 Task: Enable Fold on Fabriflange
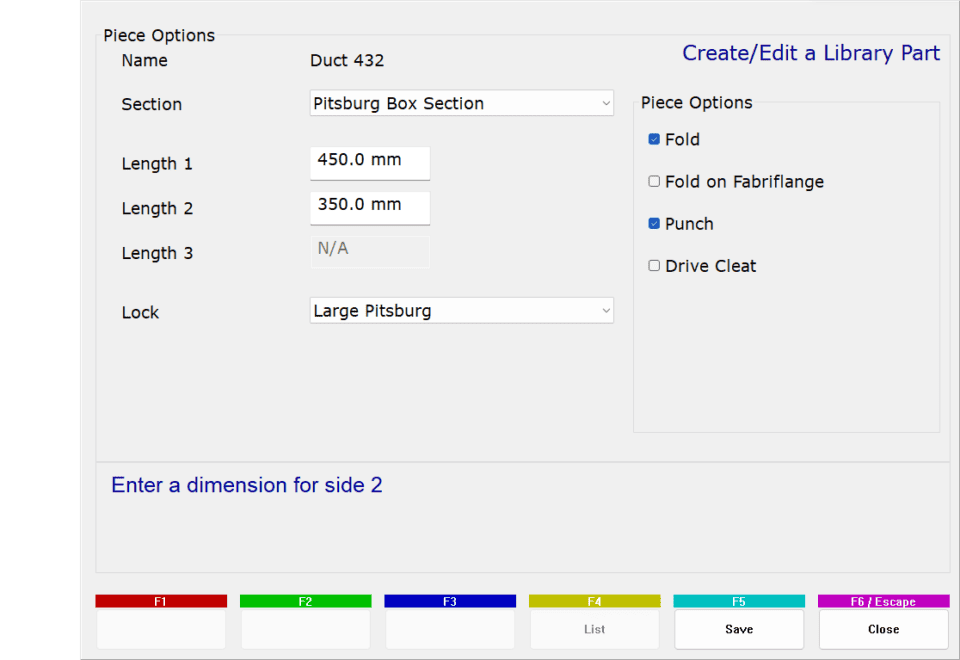point(655,182)
